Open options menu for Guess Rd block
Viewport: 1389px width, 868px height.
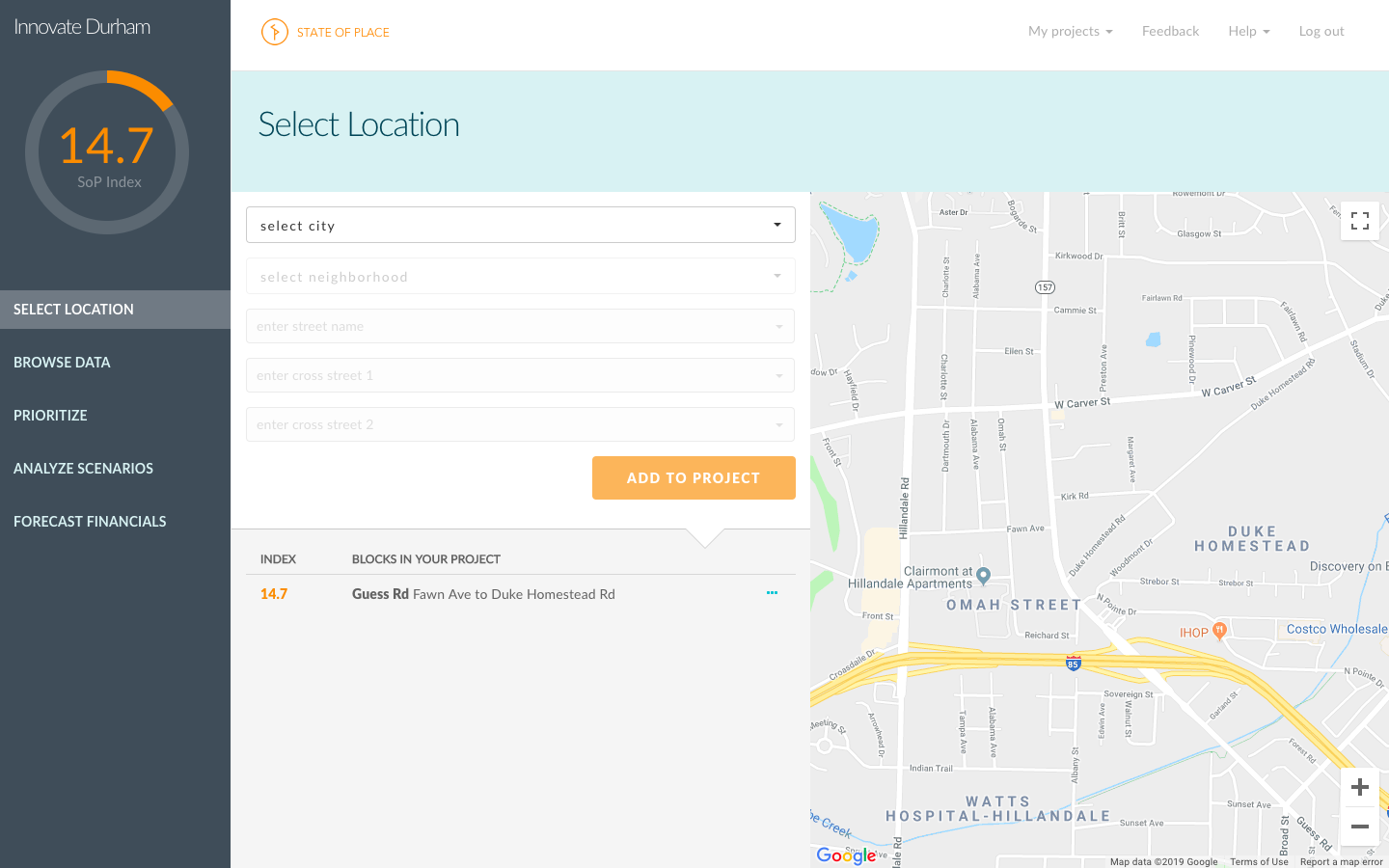pyautogui.click(x=772, y=593)
